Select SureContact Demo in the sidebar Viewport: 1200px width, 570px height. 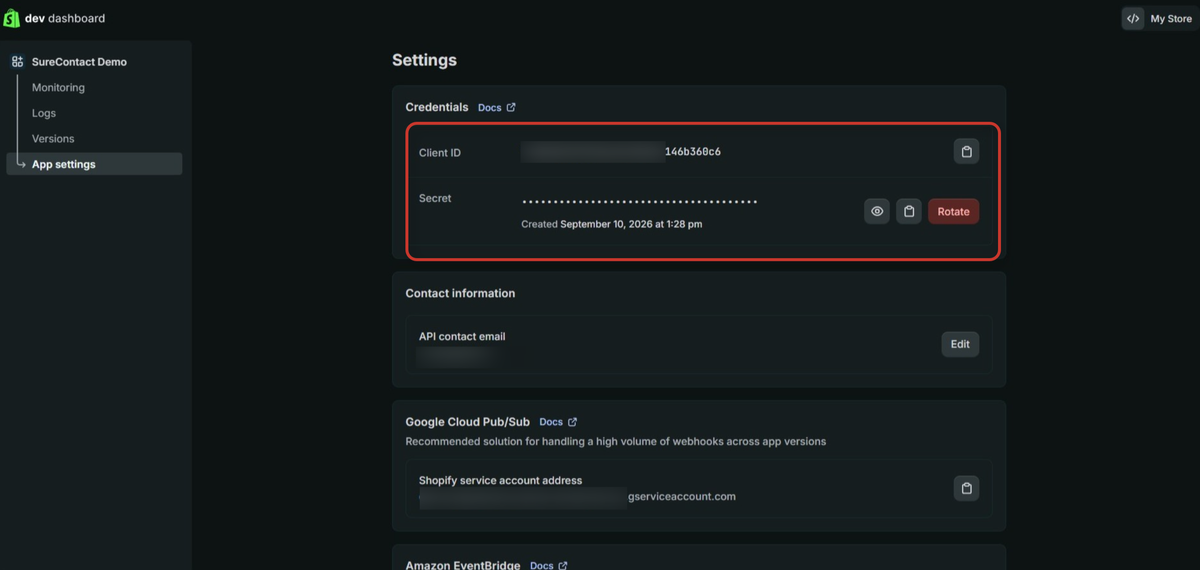79,62
